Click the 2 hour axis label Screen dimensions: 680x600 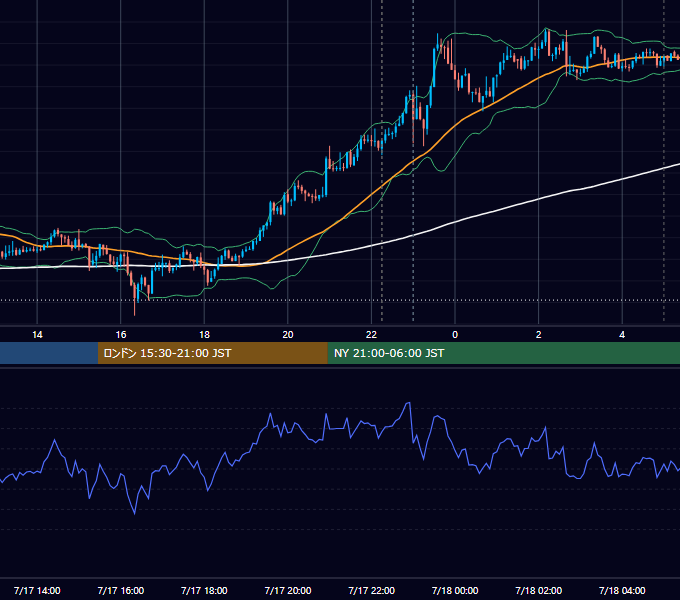[x=539, y=335]
